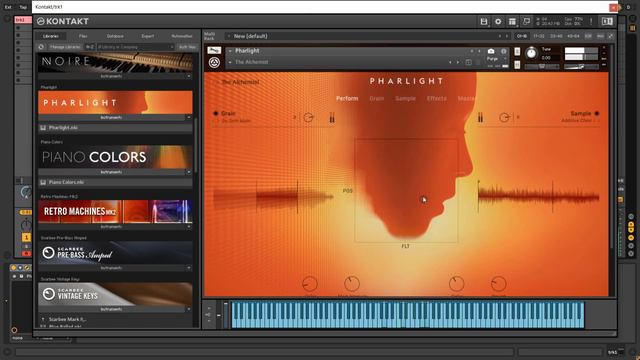Open New (default) multi dropdown
Screen dimensions: 640x360
(x=229, y=36)
